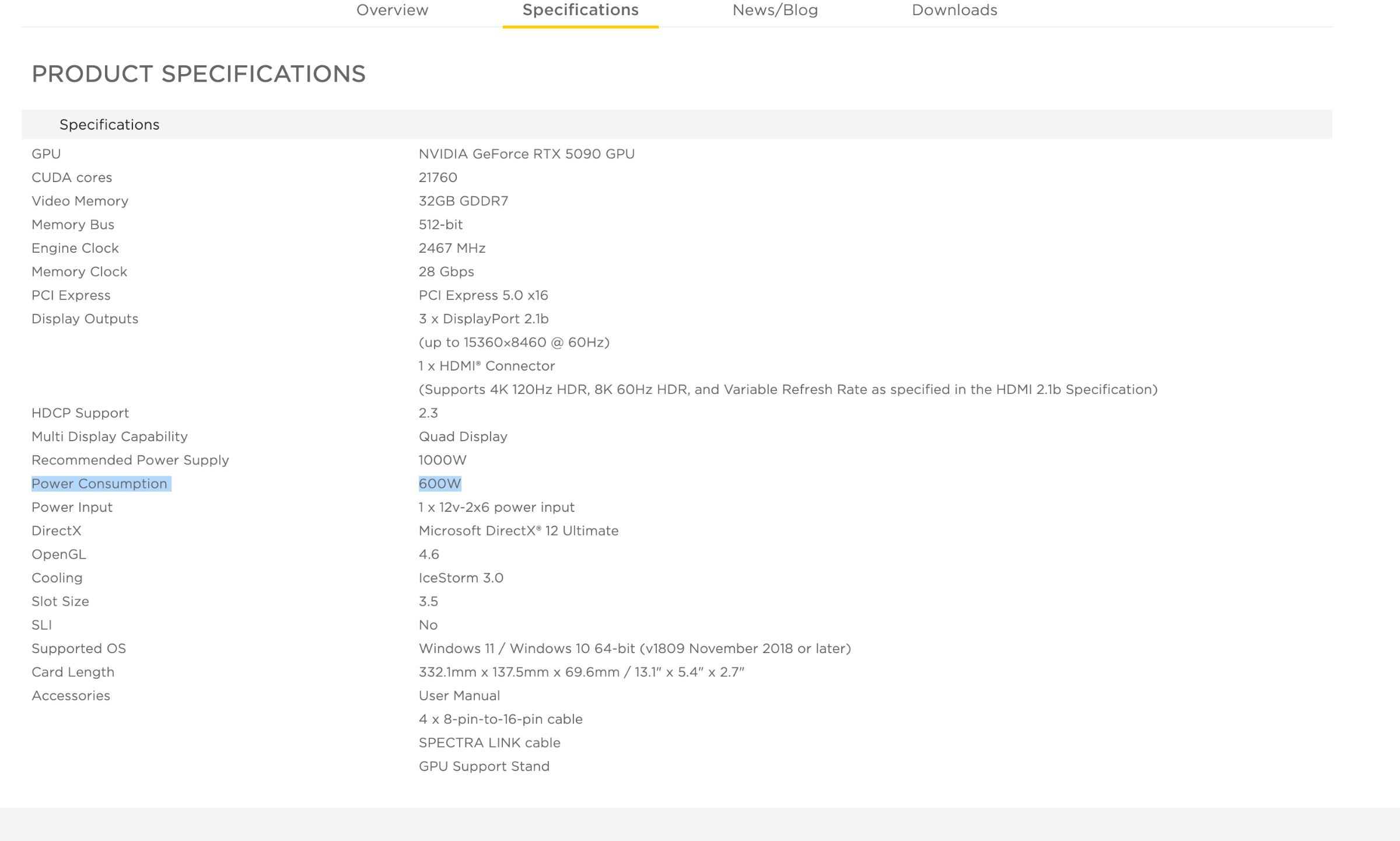The image size is (1400, 841).
Task: Switch to the Overview tab
Action: (x=392, y=10)
